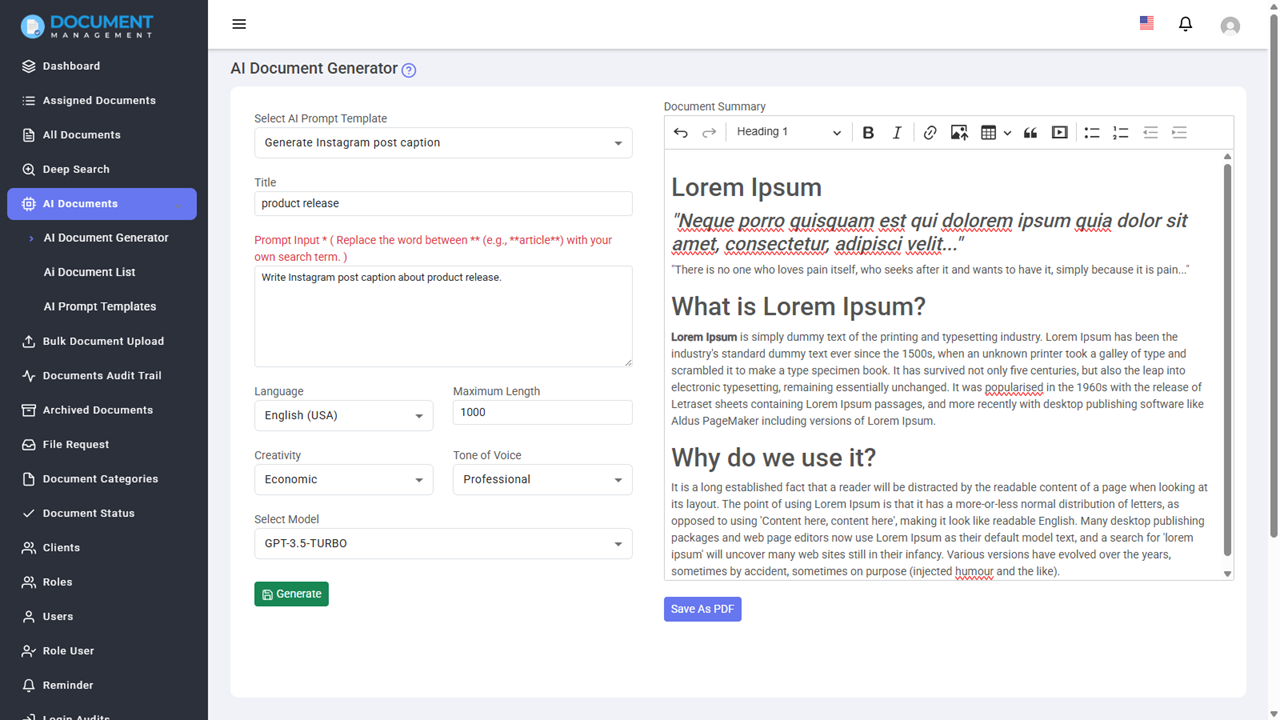The height and width of the screenshot is (720, 1280).
Task: Insert a block quote
Action: click(x=1030, y=133)
